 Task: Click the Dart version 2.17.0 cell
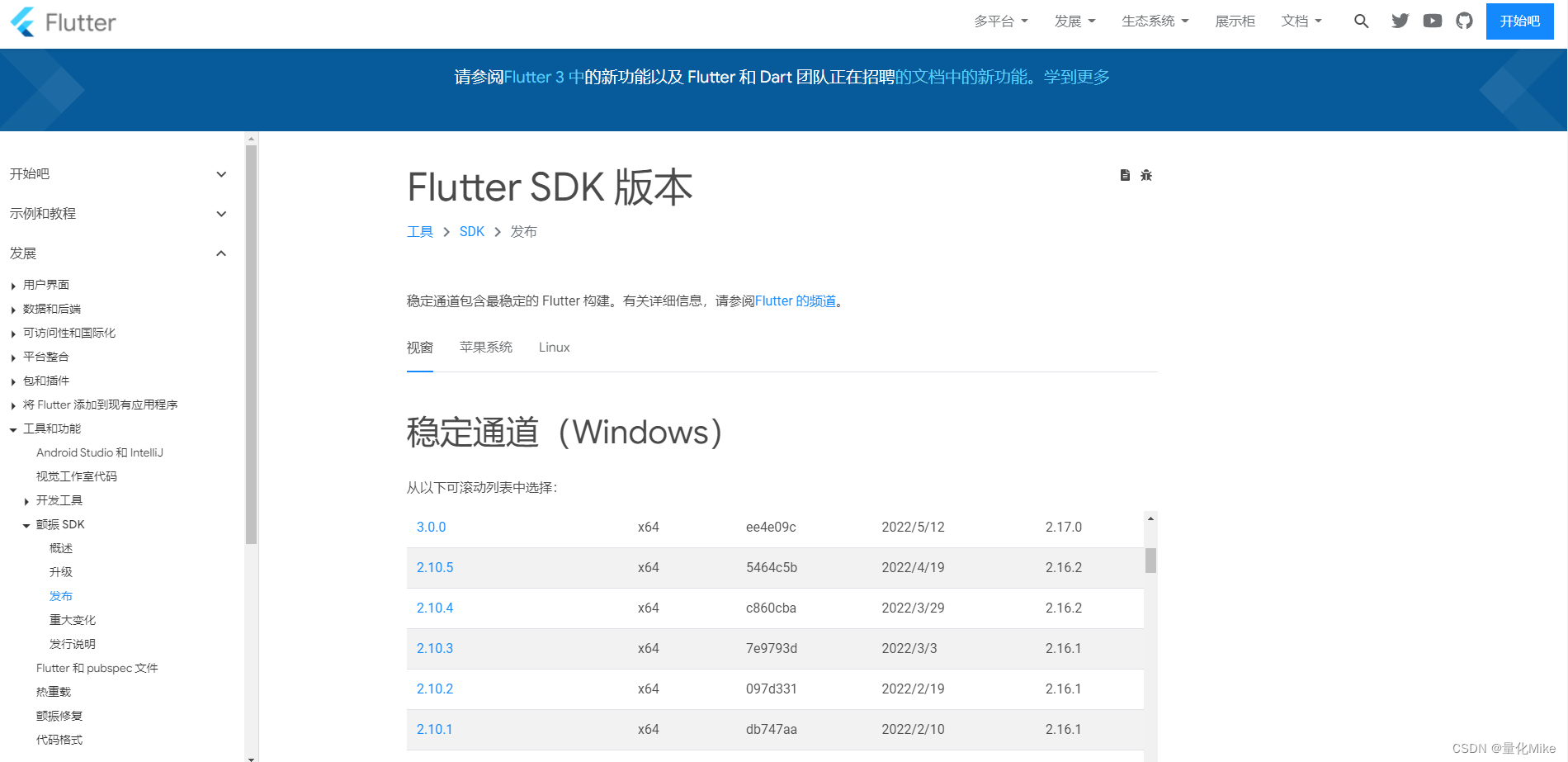(1064, 527)
